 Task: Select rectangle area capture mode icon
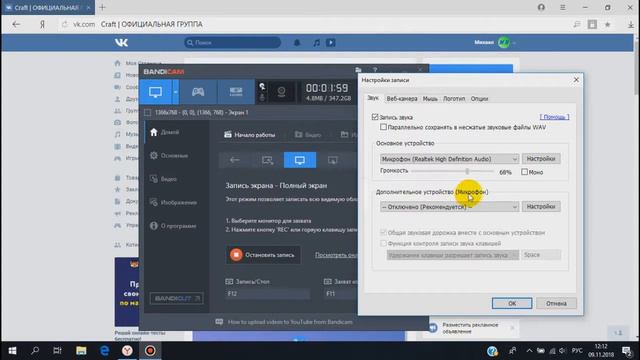pyautogui.click(x=267, y=160)
